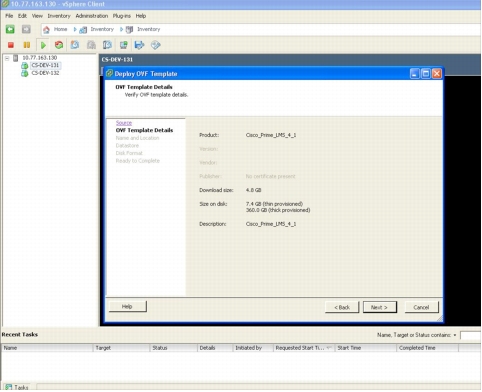Click the Requested Start Time sort arrow

click(329, 348)
